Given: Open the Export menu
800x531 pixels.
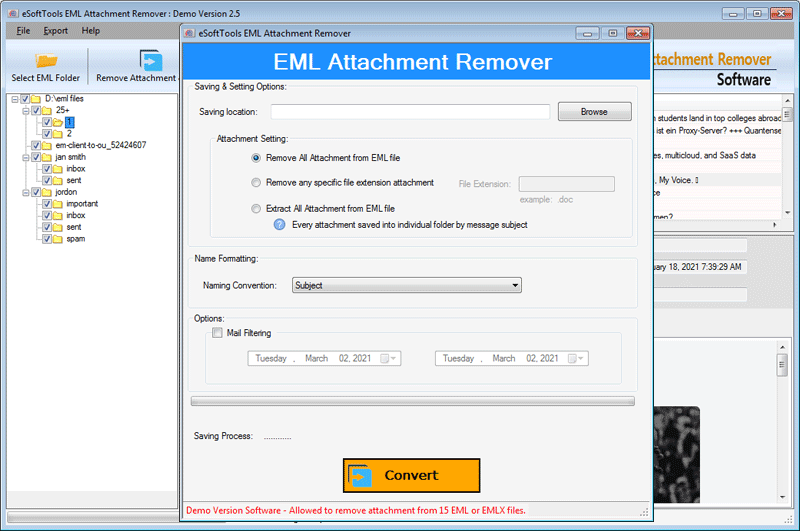Looking at the screenshot, I should (x=56, y=31).
